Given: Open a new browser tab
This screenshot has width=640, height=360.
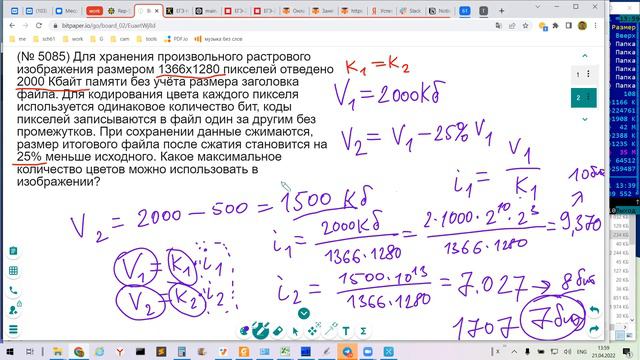Looking at the screenshot, I should [502, 11].
